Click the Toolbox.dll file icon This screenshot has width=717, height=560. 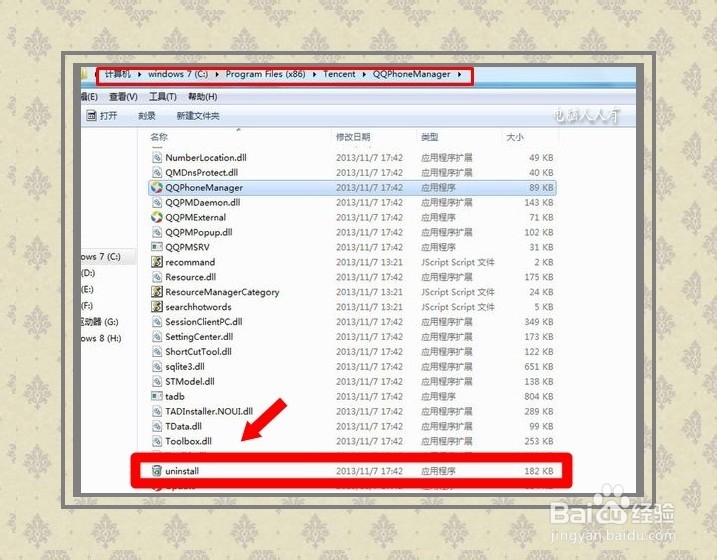point(157,441)
